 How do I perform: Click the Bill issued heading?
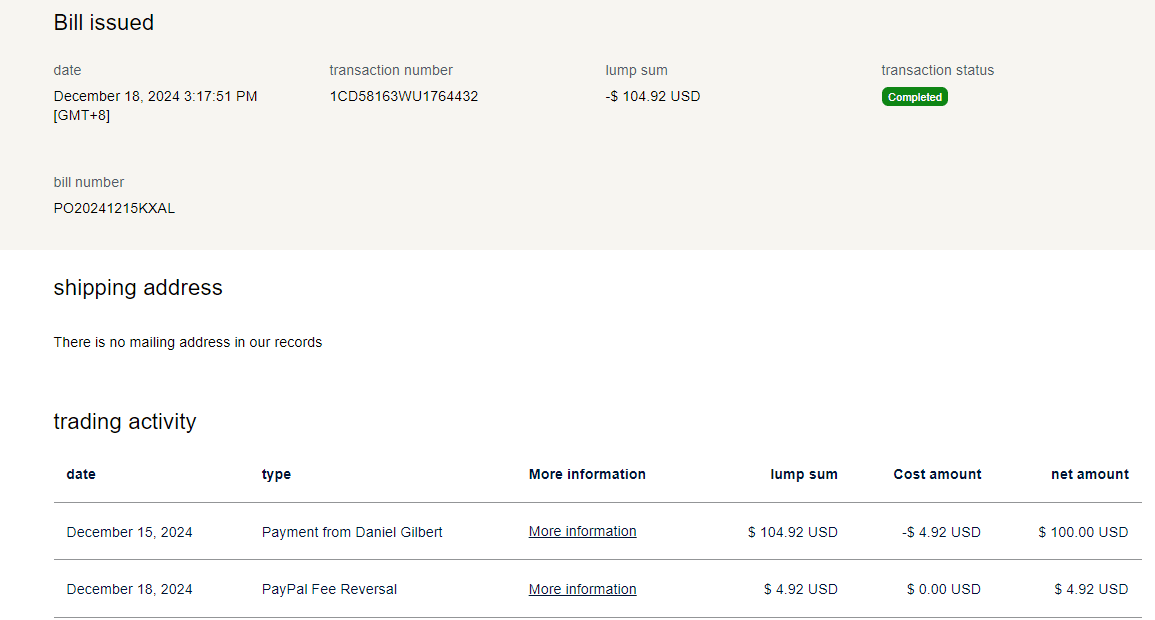[x=104, y=23]
